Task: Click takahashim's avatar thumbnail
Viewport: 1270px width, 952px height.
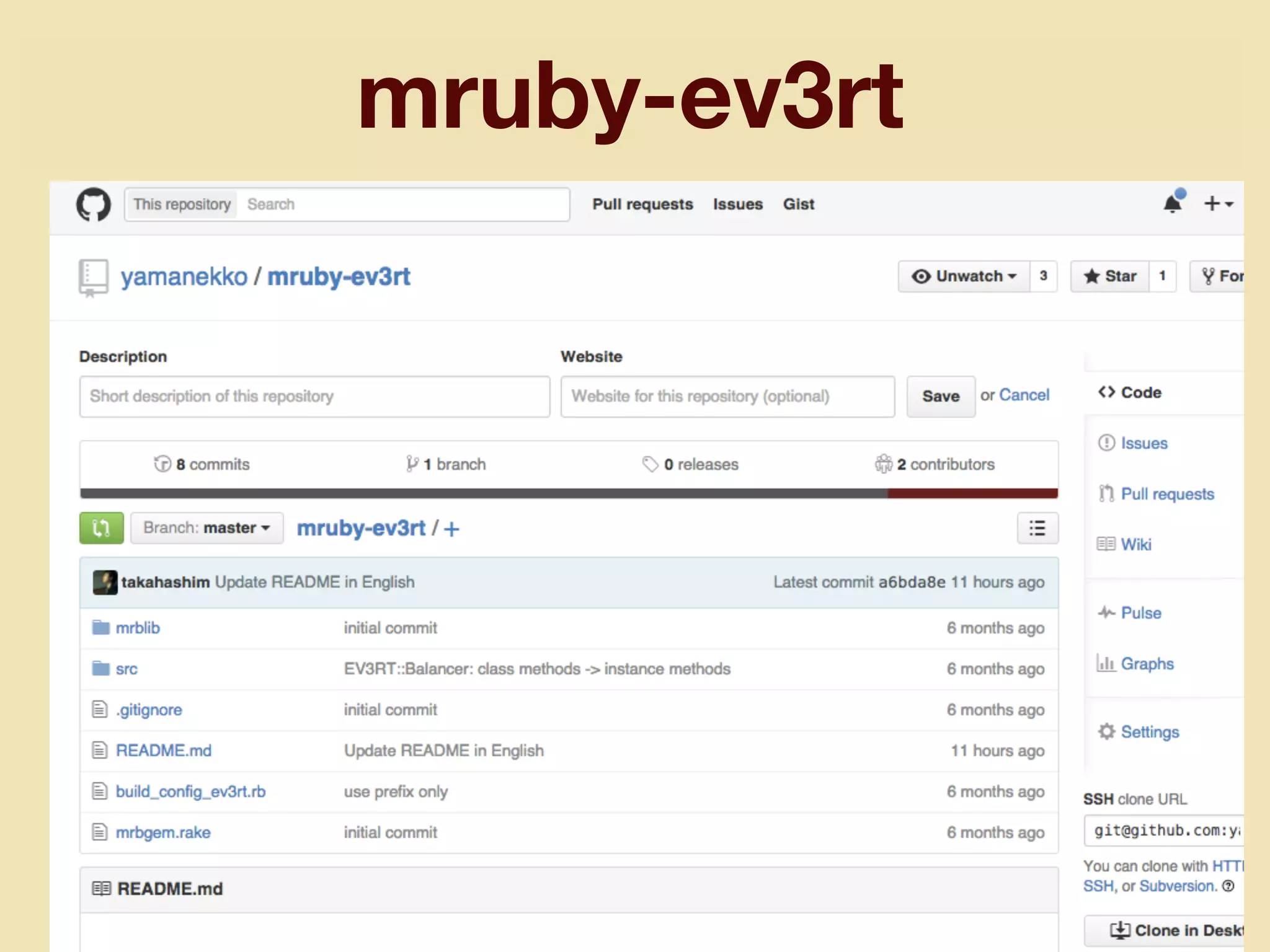Action: coord(105,582)
